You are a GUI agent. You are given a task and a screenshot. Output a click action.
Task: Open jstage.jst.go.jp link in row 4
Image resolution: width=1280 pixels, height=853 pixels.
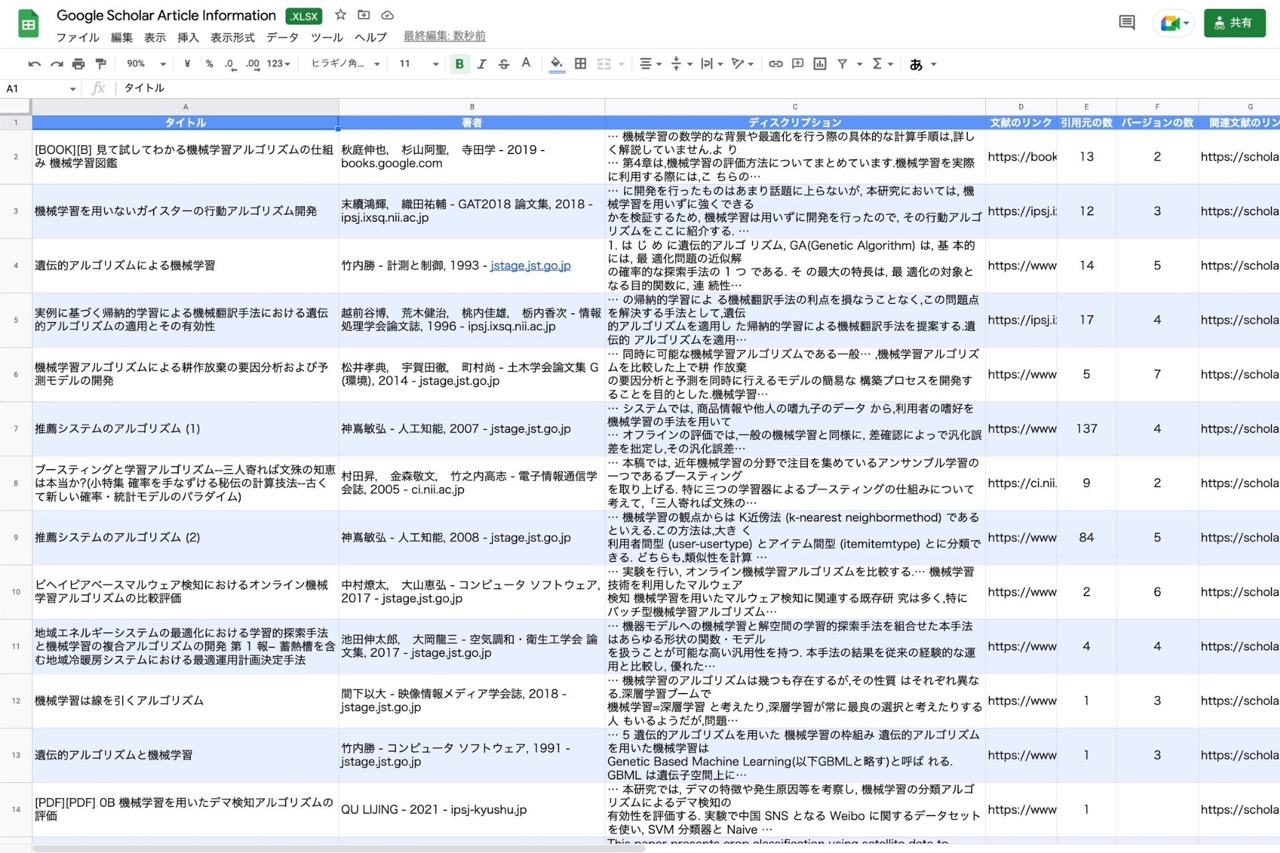click(530, 266)
